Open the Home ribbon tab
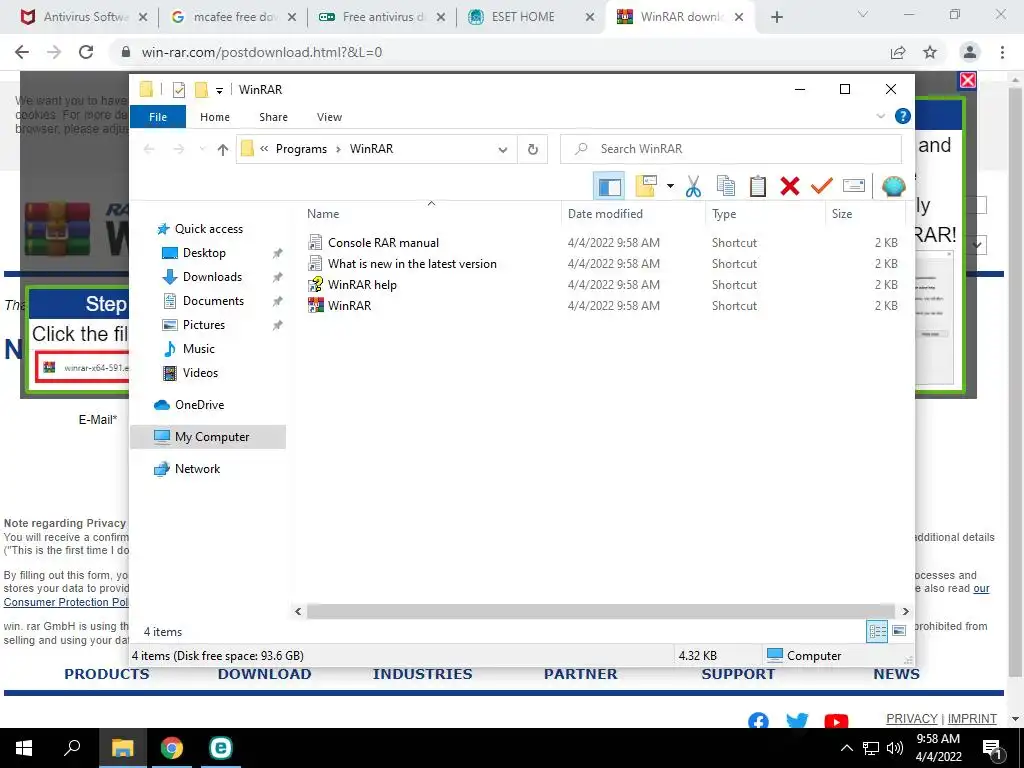1024x768 pixels. pos(215,117)
